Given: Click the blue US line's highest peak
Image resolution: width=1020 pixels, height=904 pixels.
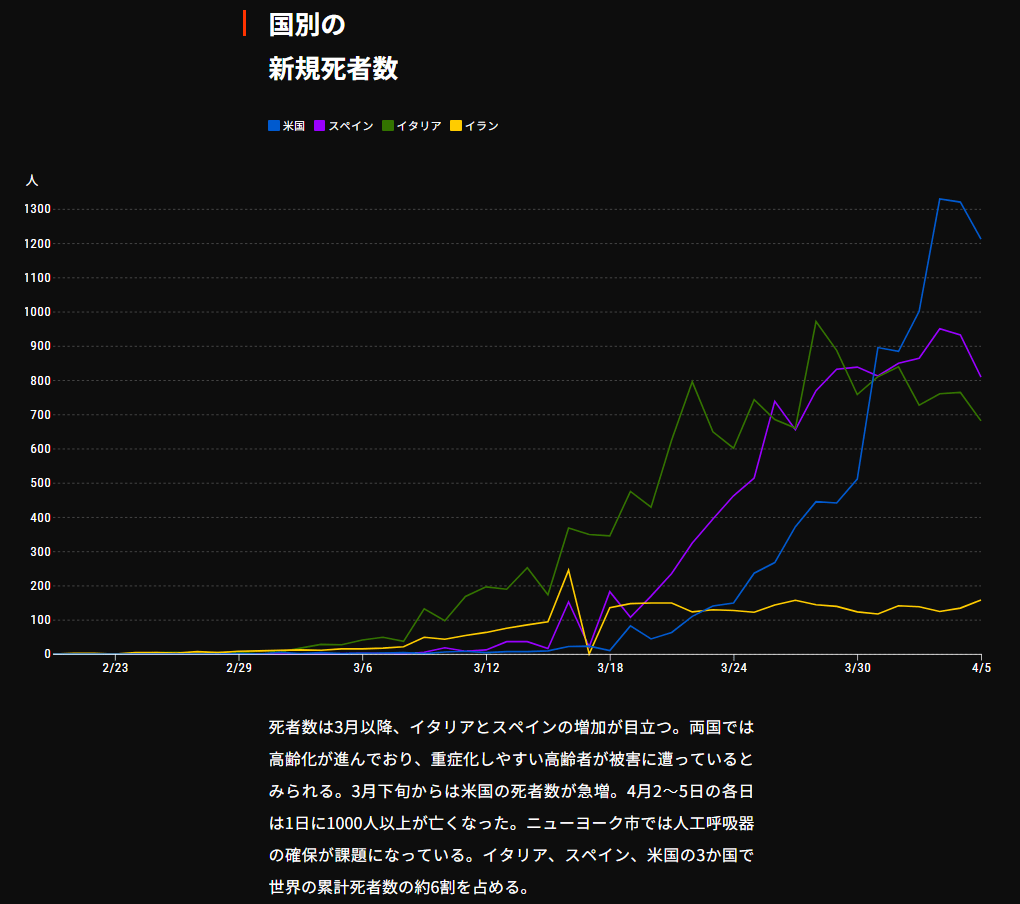Looking at the screenshot, I should tap(940, 199).
